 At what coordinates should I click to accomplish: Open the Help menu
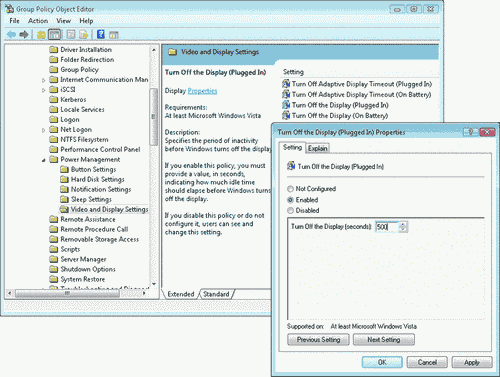pos(86,21)
